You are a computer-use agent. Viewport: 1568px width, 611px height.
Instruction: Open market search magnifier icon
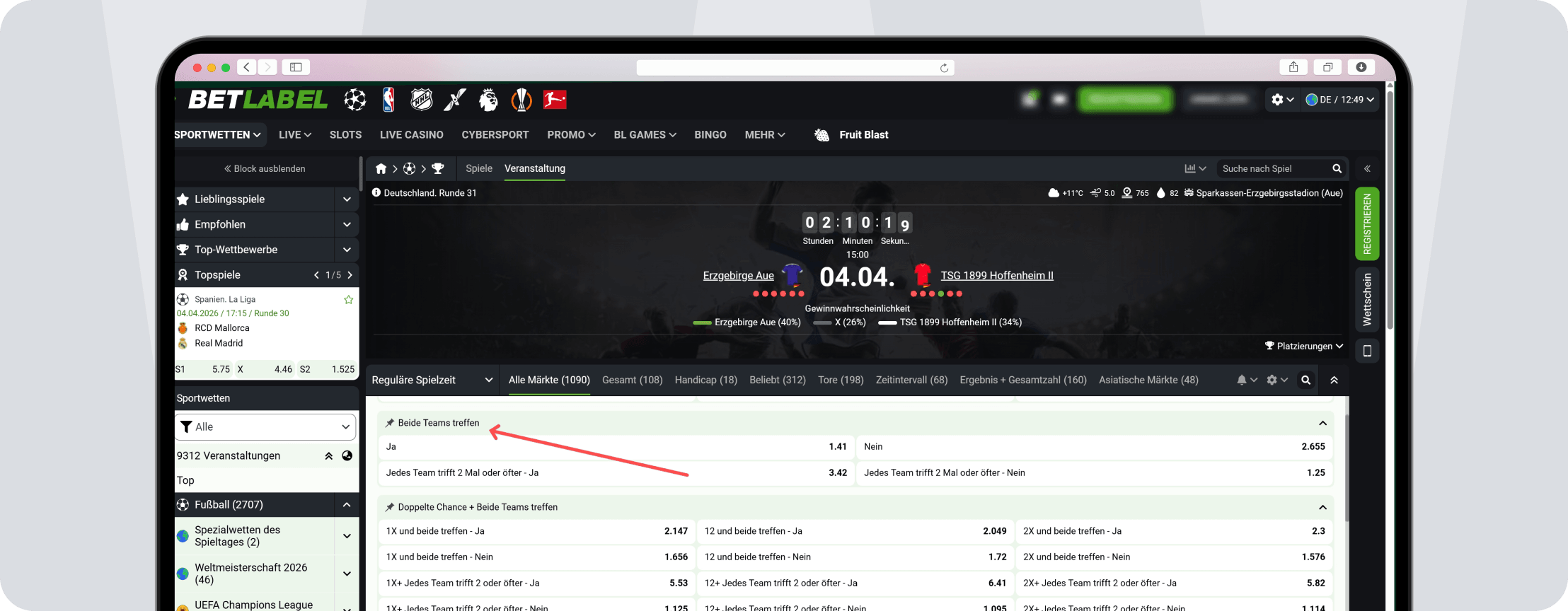click(x=1305, y=380)
